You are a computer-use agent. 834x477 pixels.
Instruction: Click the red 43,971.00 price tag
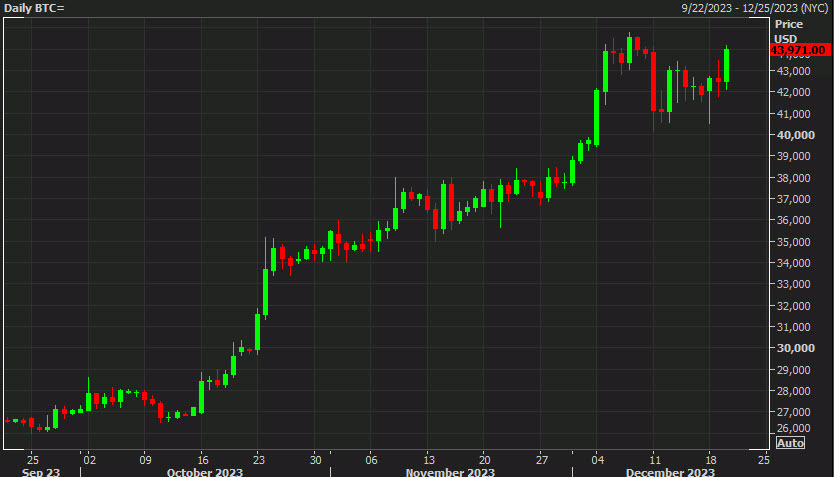[797, 50]
